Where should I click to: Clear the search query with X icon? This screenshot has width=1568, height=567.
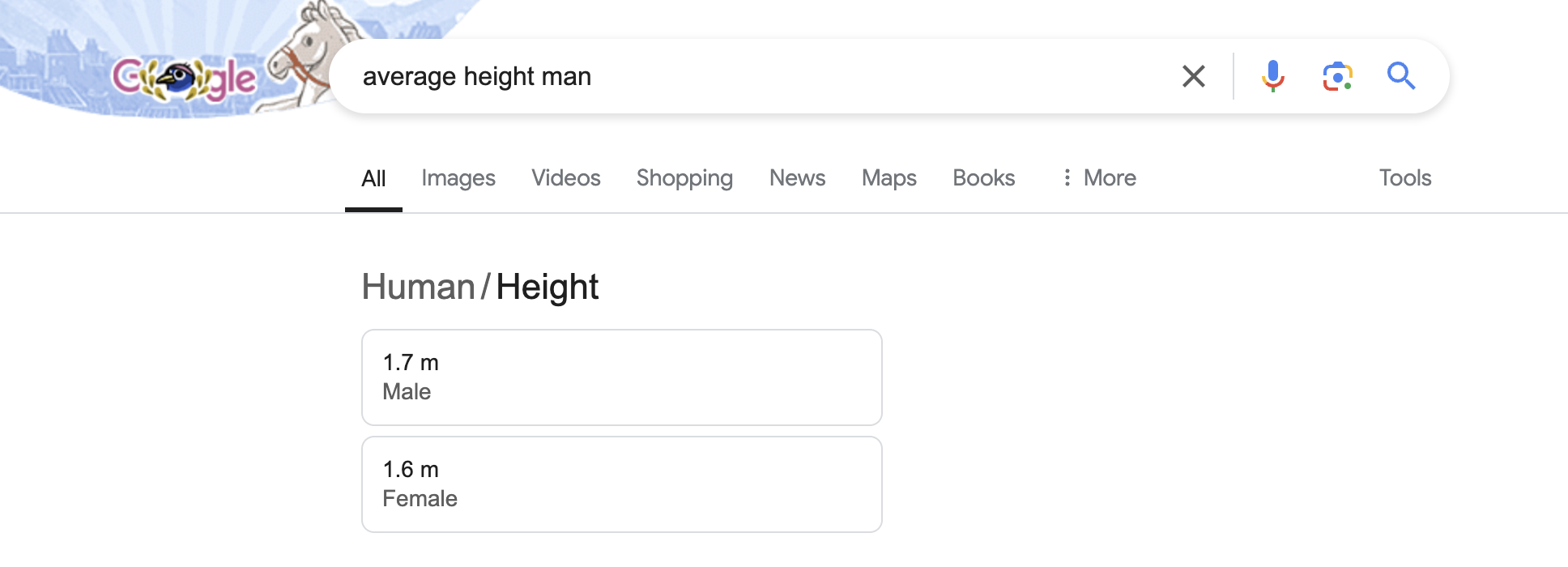click(1193, 76)
